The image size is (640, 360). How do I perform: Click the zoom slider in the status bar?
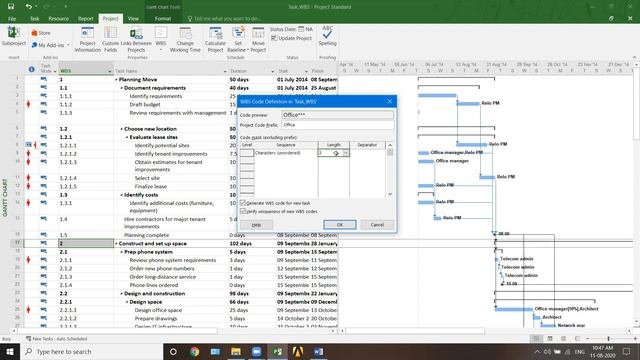608,339
